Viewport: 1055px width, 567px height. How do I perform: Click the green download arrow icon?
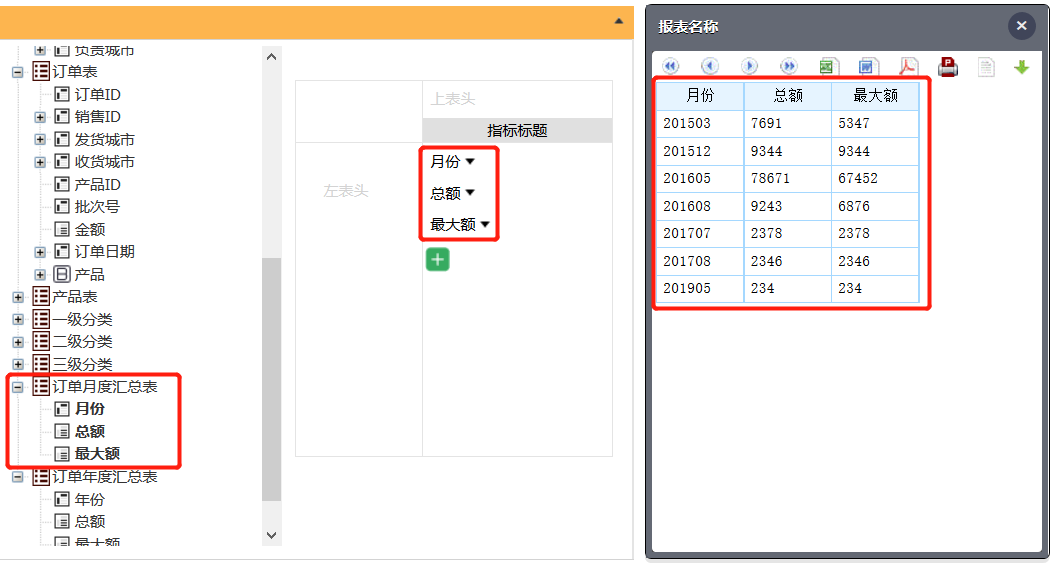[x=1021, y=67]
